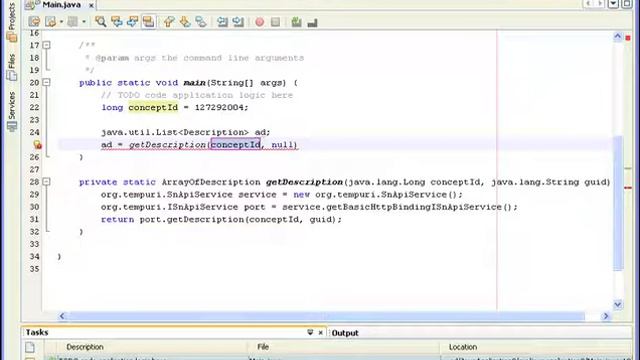640x360 pixels.
Task: Uncomment lines using last toolbar icon
Action: click(313, 23)
